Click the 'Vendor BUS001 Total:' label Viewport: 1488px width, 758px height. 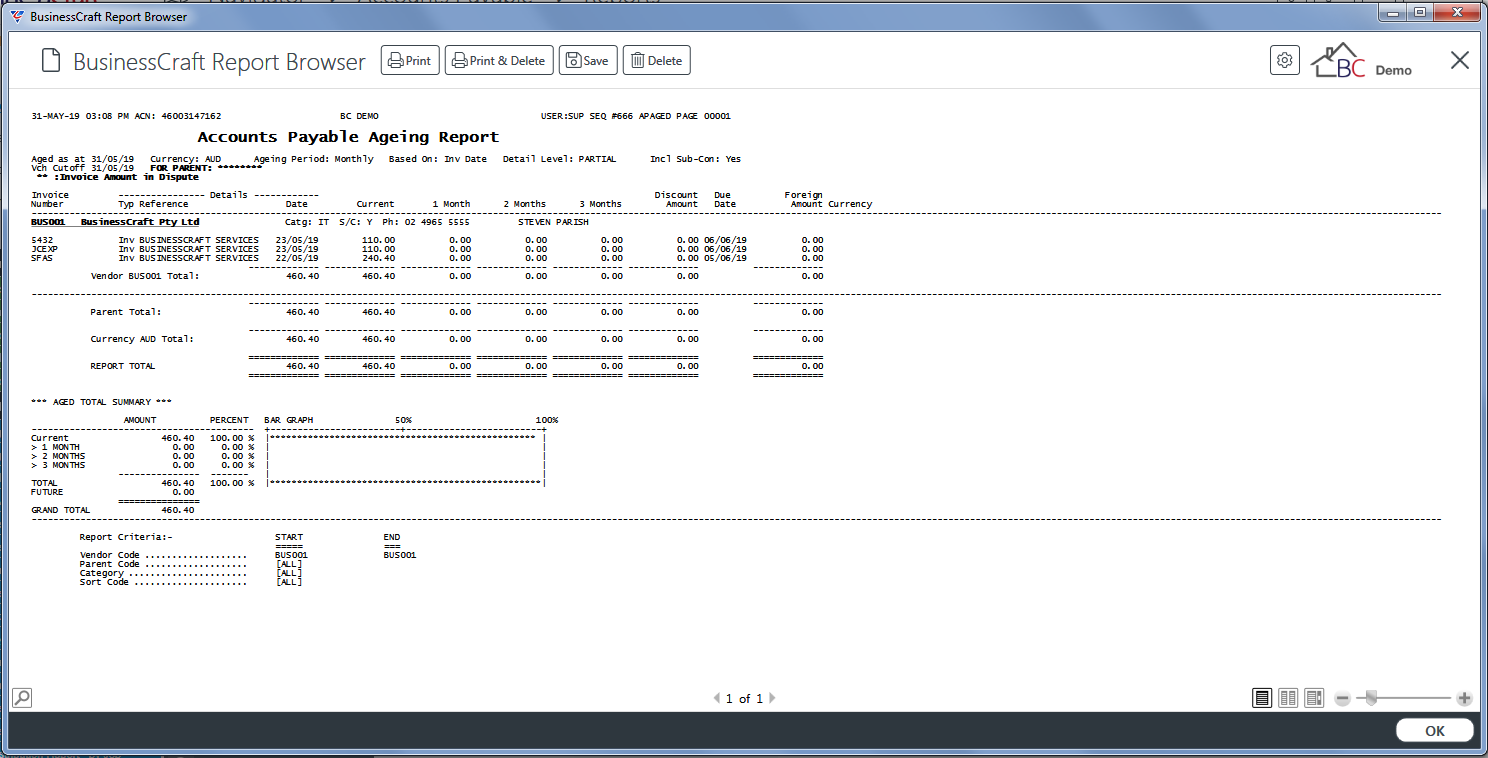coord(145,276)
